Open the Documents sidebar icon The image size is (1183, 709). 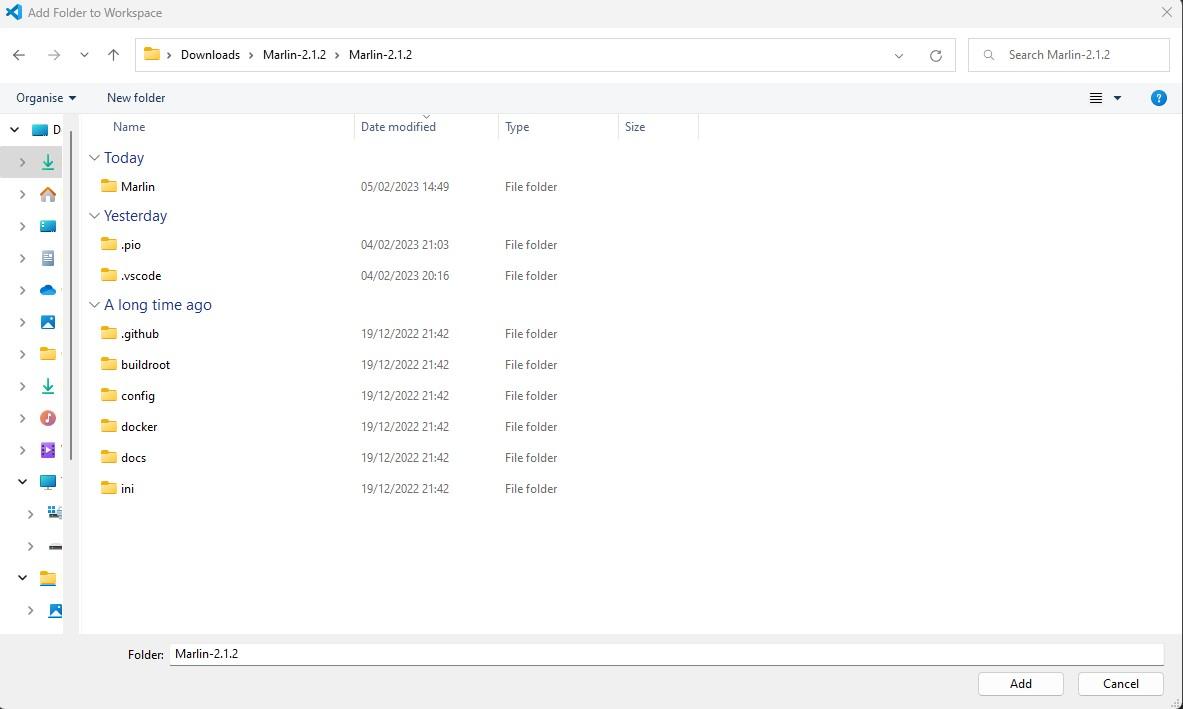click(x=47, y=258)
